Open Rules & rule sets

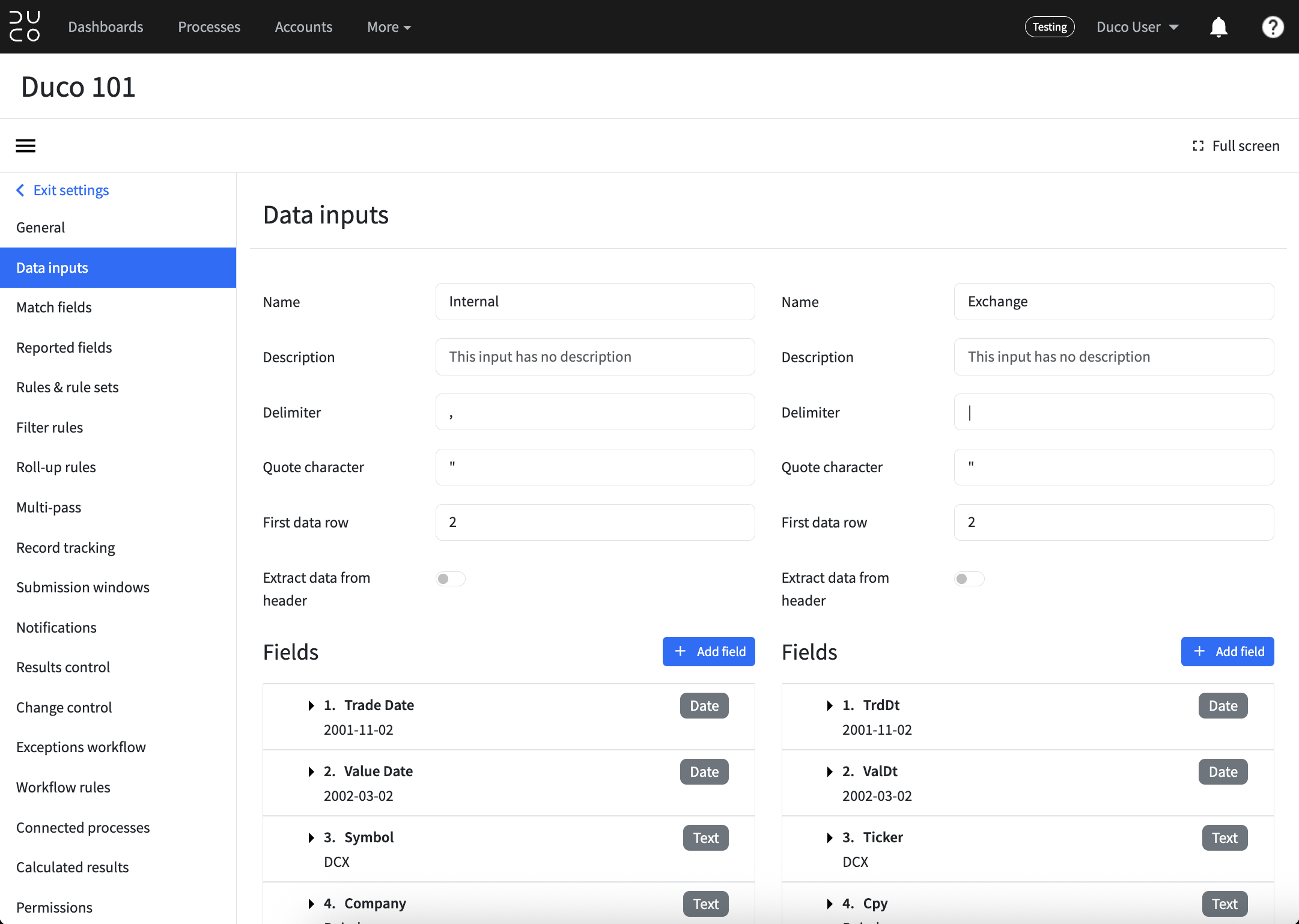tap(118, 388)
